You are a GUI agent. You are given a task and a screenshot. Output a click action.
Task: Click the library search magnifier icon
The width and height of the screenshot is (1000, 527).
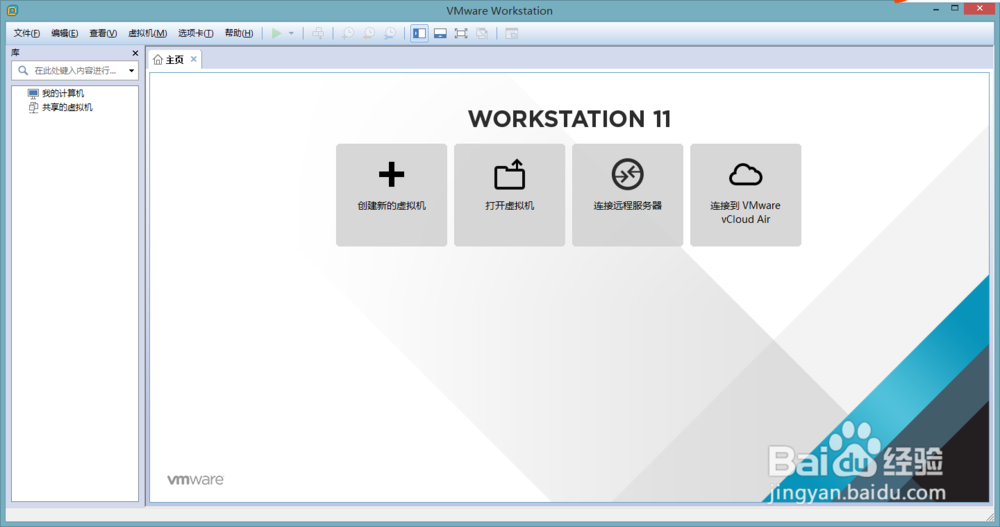pos(23,70)
